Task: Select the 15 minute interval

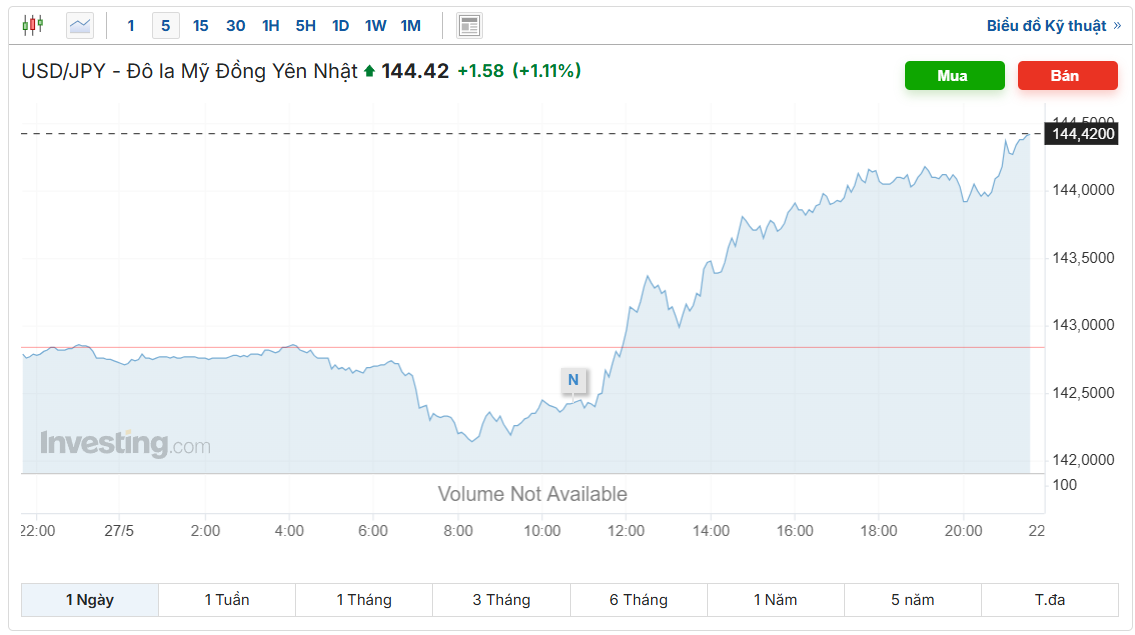Action: point(200,26)
